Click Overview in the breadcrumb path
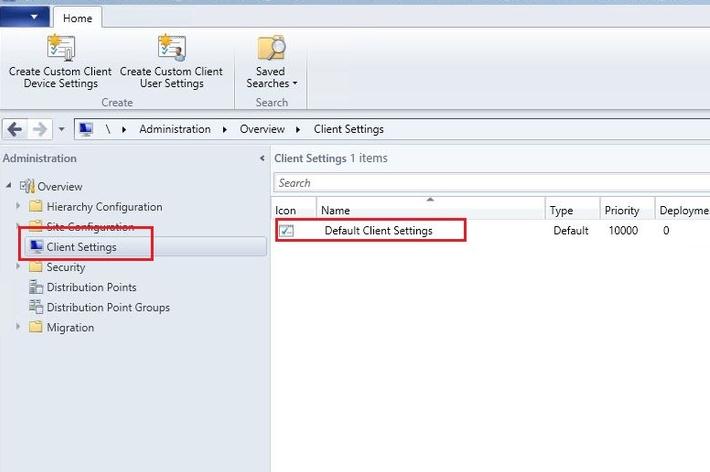 tap(262, 129)
